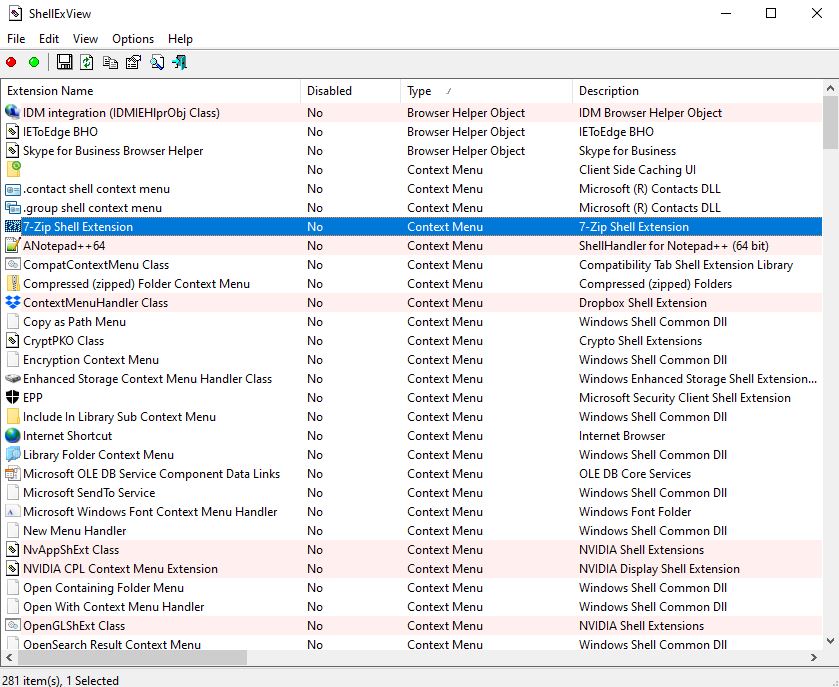Screen dimensions: 839x687
Task: Open the Edit menu
Action: pyautogui.click(x=49, y=39)
